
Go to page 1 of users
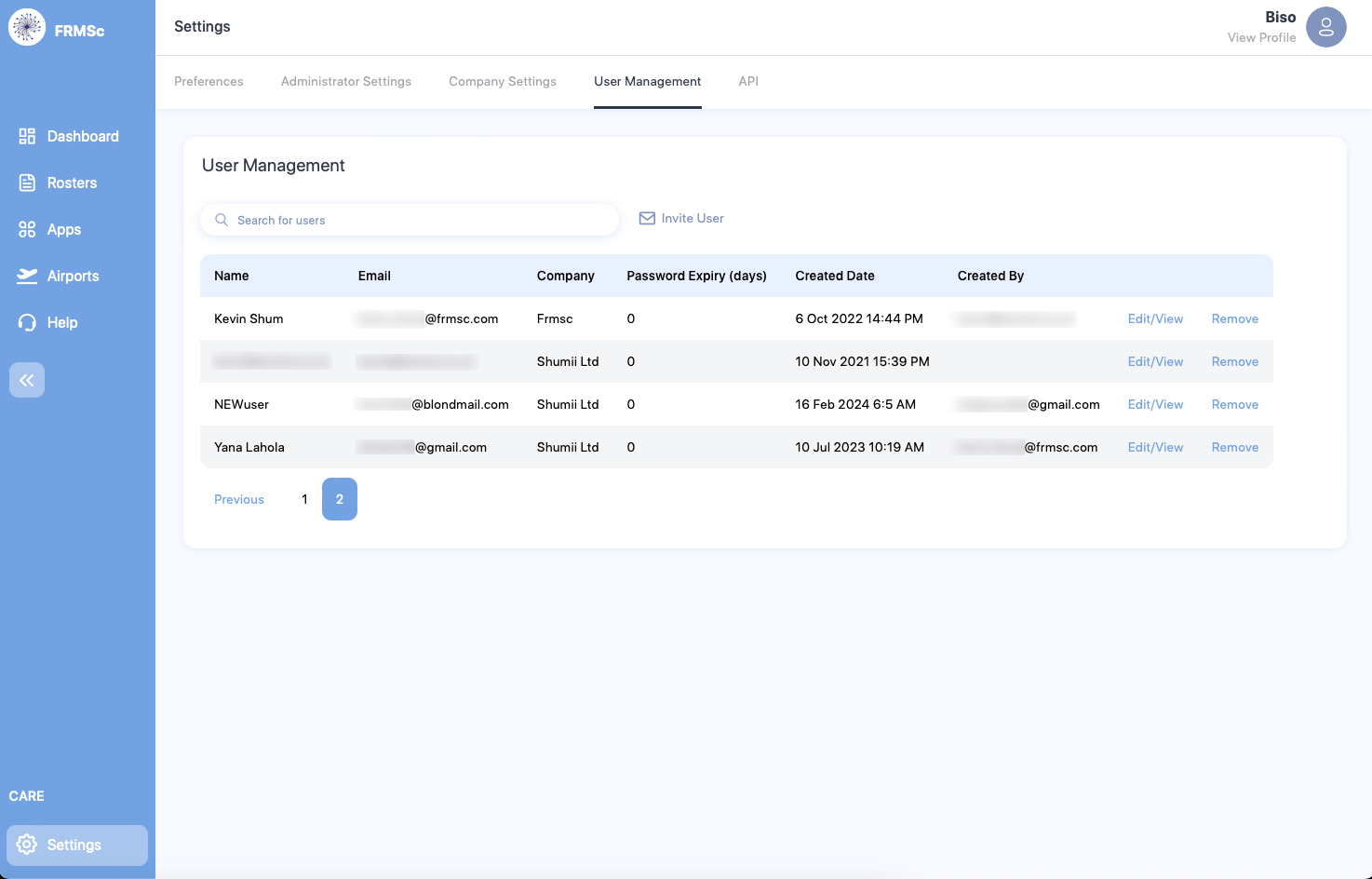[304, 499]
